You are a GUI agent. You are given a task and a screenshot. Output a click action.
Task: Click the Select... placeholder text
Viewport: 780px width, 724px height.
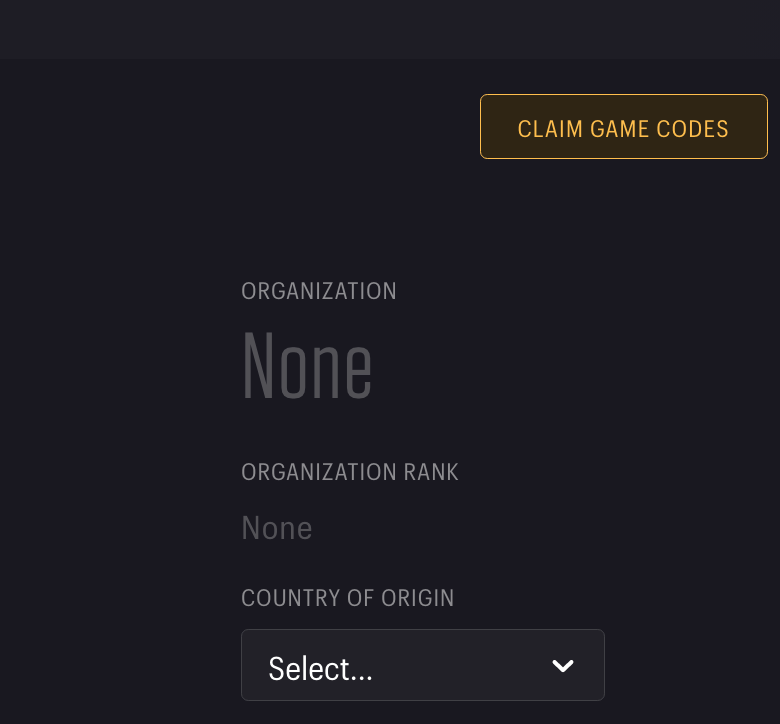(320, 669)
